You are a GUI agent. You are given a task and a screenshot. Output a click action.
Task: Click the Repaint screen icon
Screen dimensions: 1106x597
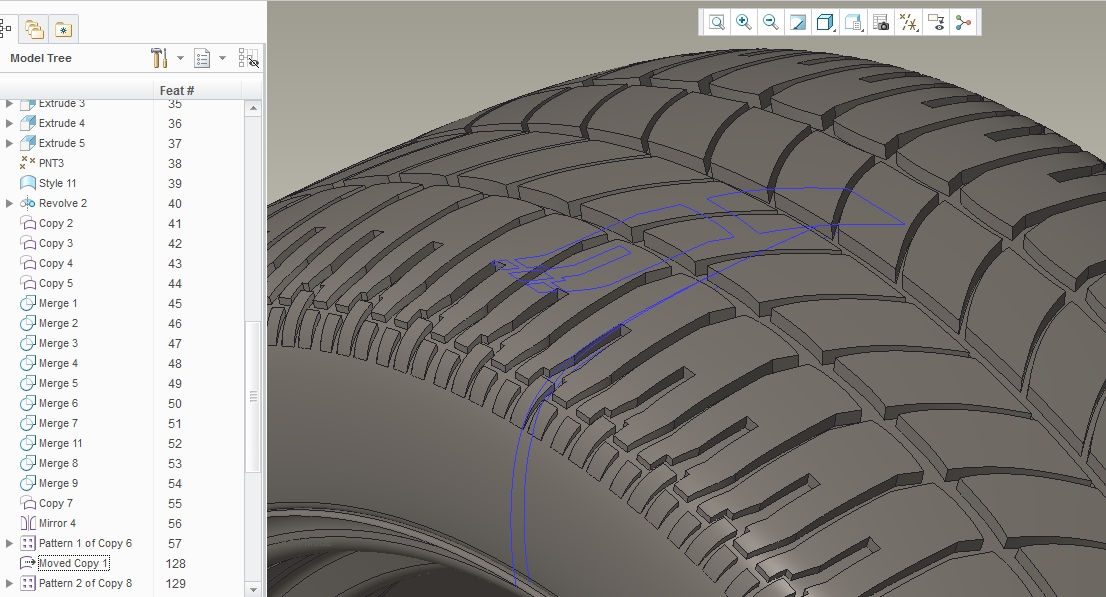[x=798, y=23]
